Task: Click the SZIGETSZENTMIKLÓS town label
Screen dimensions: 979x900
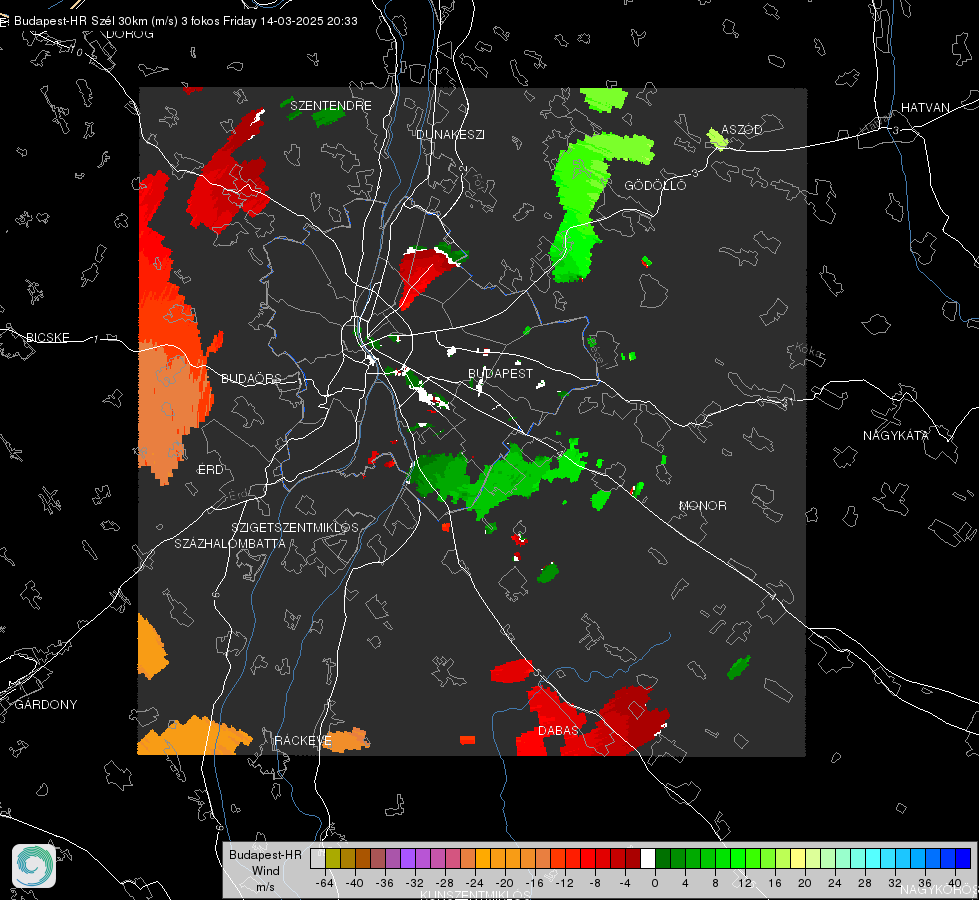Action: tap(295, 528)
